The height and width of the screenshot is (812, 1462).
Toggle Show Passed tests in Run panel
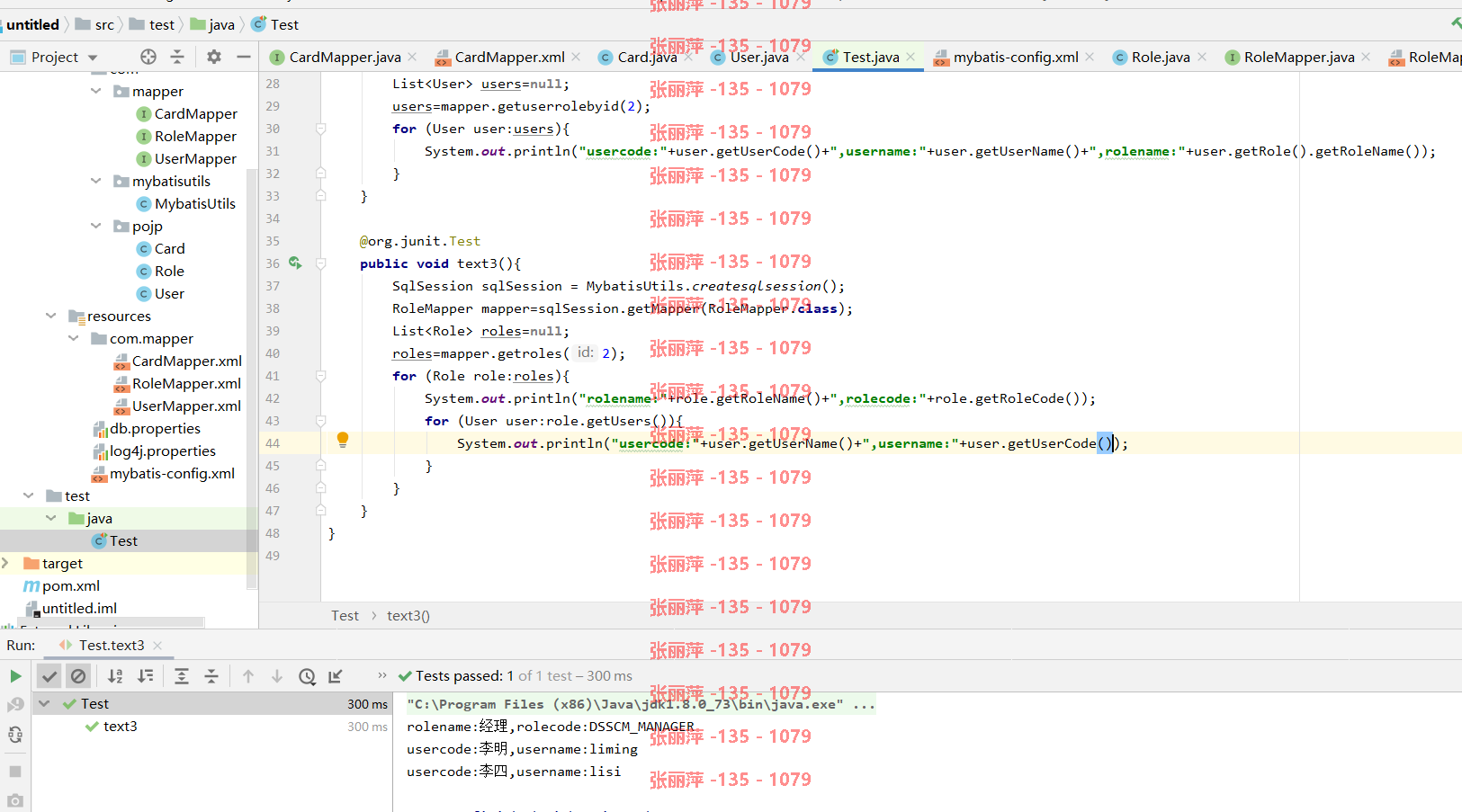pyautogui.click(x=49, y=676)
